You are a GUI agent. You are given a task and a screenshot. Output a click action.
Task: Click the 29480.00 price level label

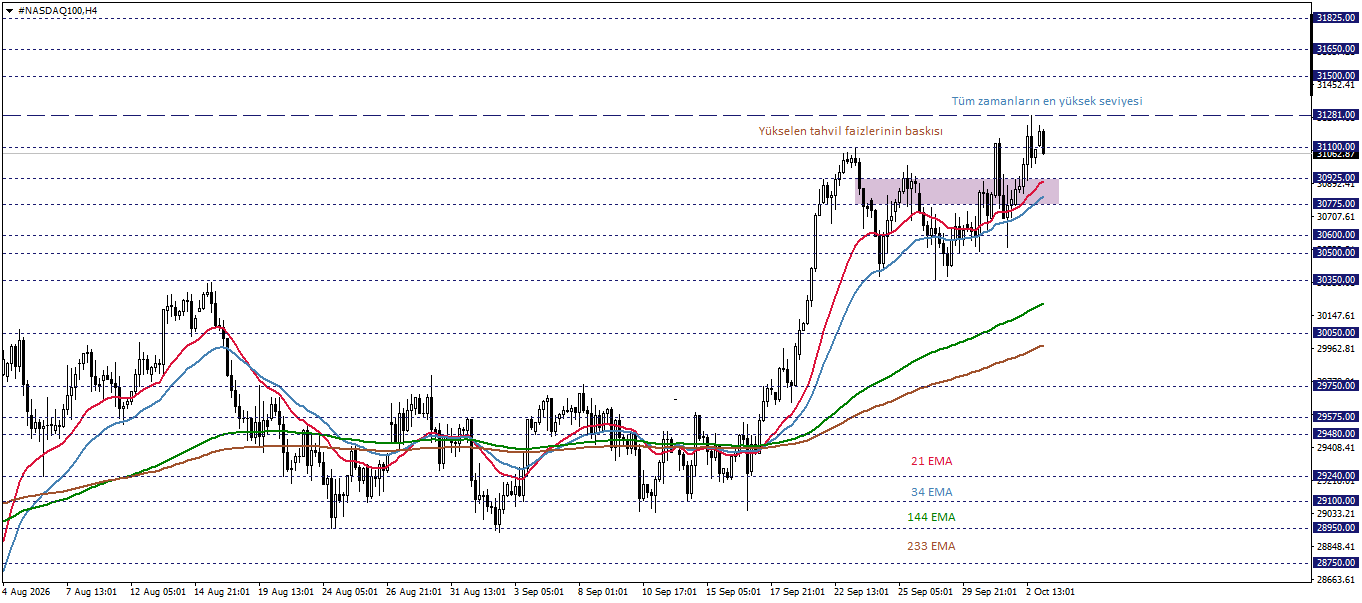pyautogui.click(x=1335, y=433)
